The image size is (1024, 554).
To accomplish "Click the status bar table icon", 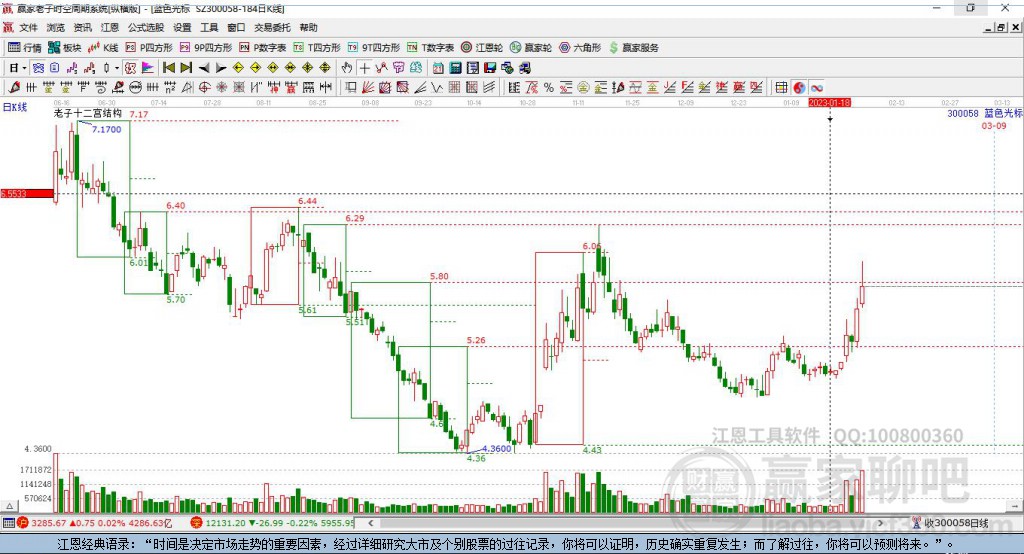I will pyautogui.click(x=8, y=523).
